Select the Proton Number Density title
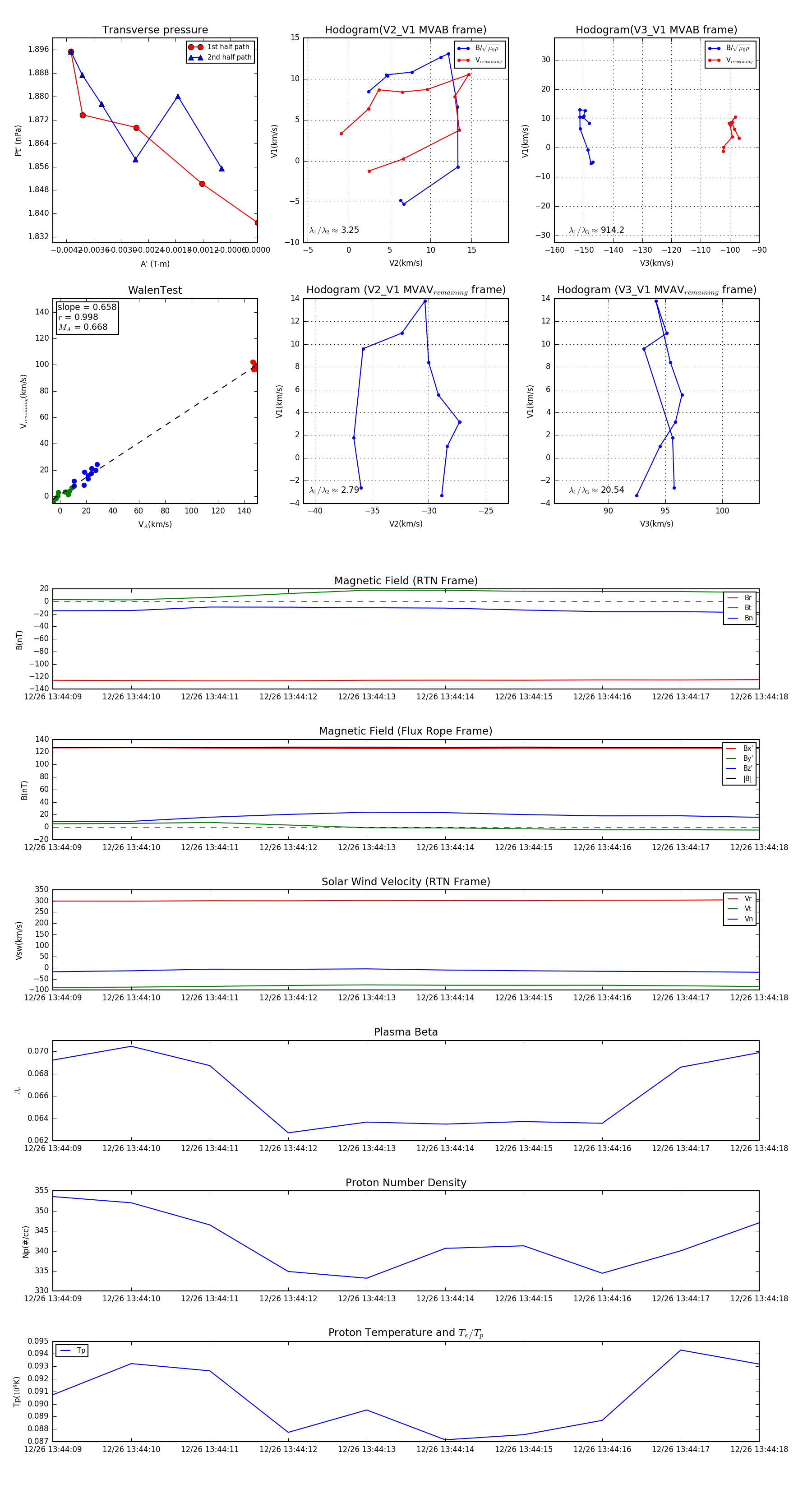The image size is (812, 1489). pyautogui.click(x=406, y=1183)
